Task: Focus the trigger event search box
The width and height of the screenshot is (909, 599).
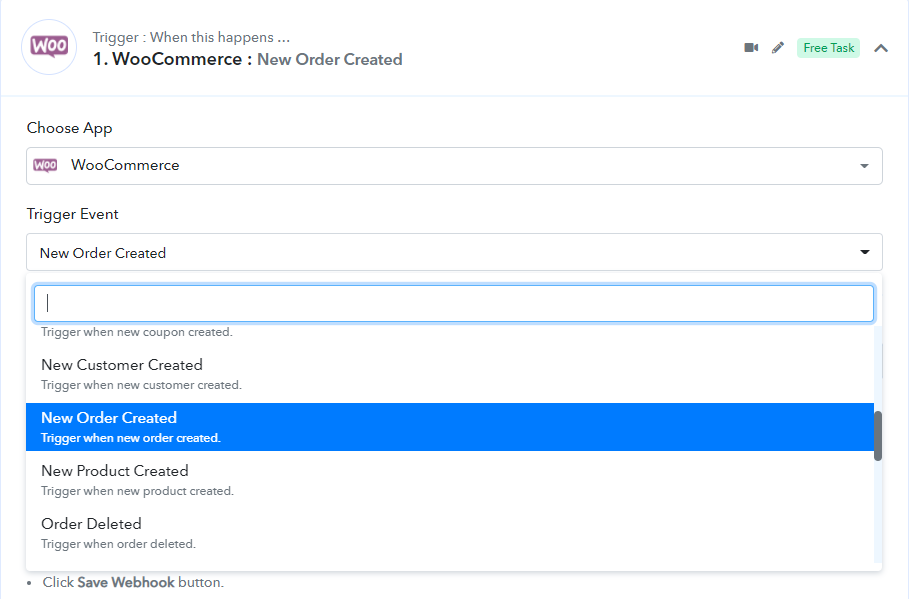Action: 454,303
